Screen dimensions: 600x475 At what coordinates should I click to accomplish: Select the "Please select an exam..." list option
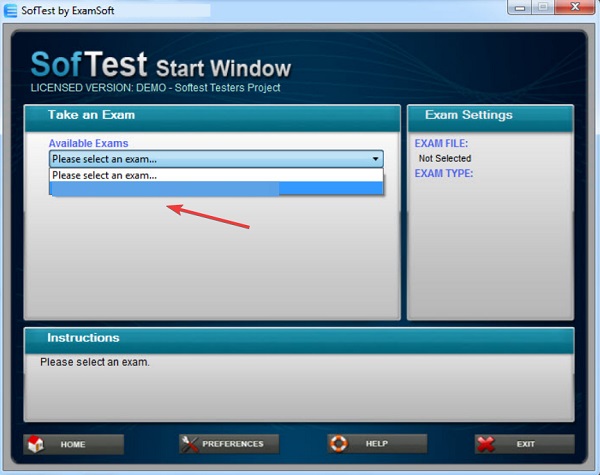(x=216, y=175)
